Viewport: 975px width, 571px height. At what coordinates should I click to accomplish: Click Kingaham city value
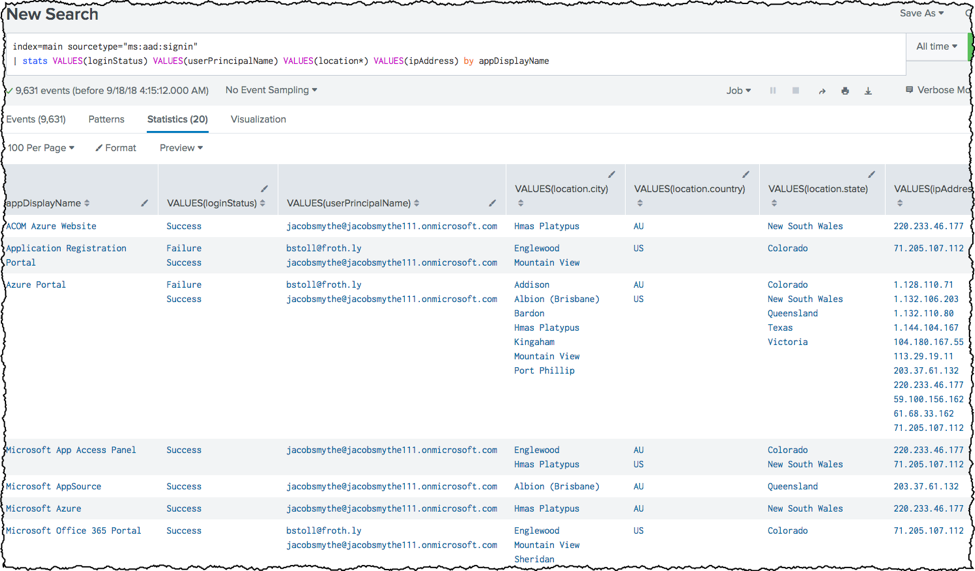tap(534, 342)
